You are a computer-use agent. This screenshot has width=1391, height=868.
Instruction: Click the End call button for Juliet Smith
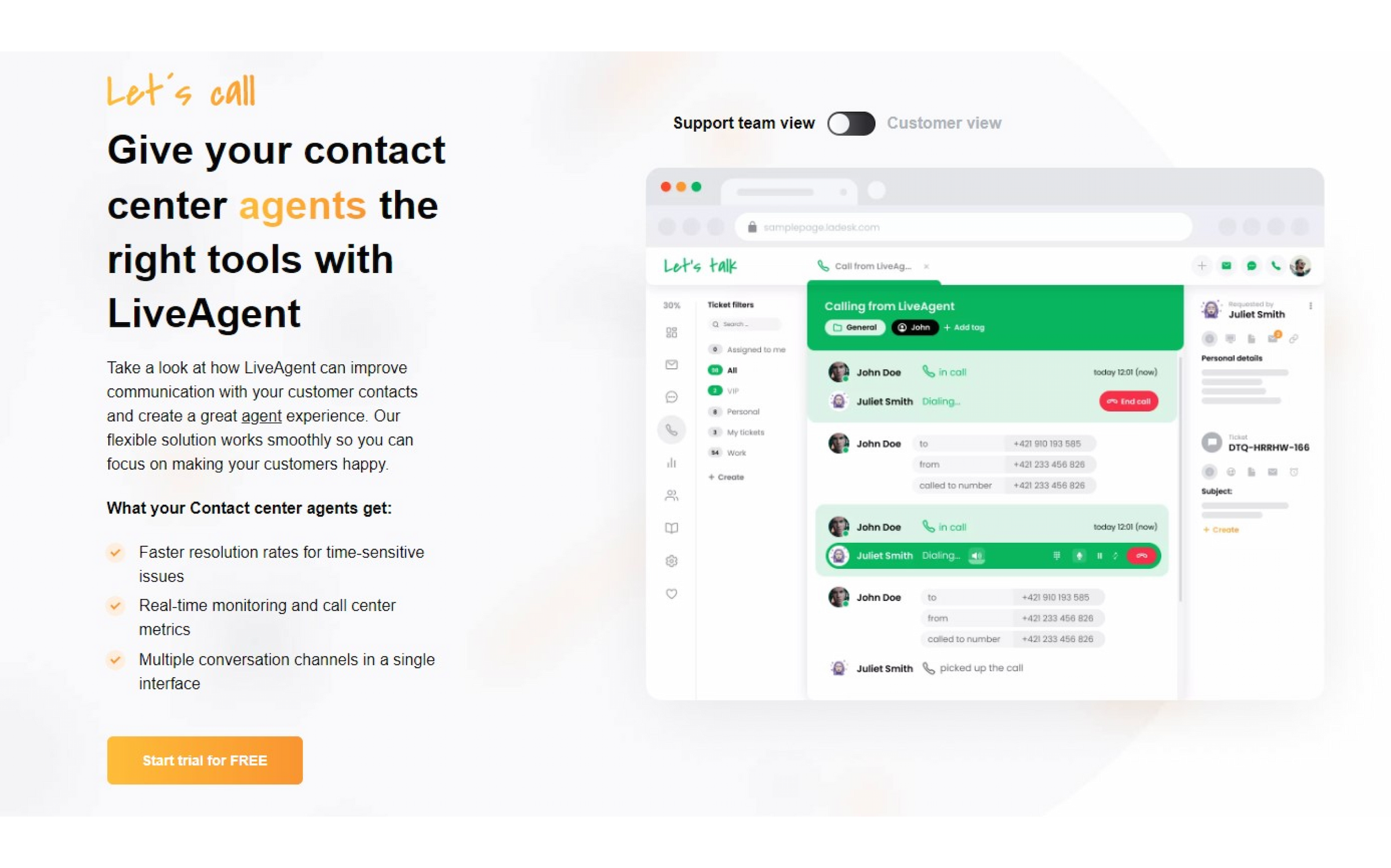pyautogui.click(x=1128, y=400)
